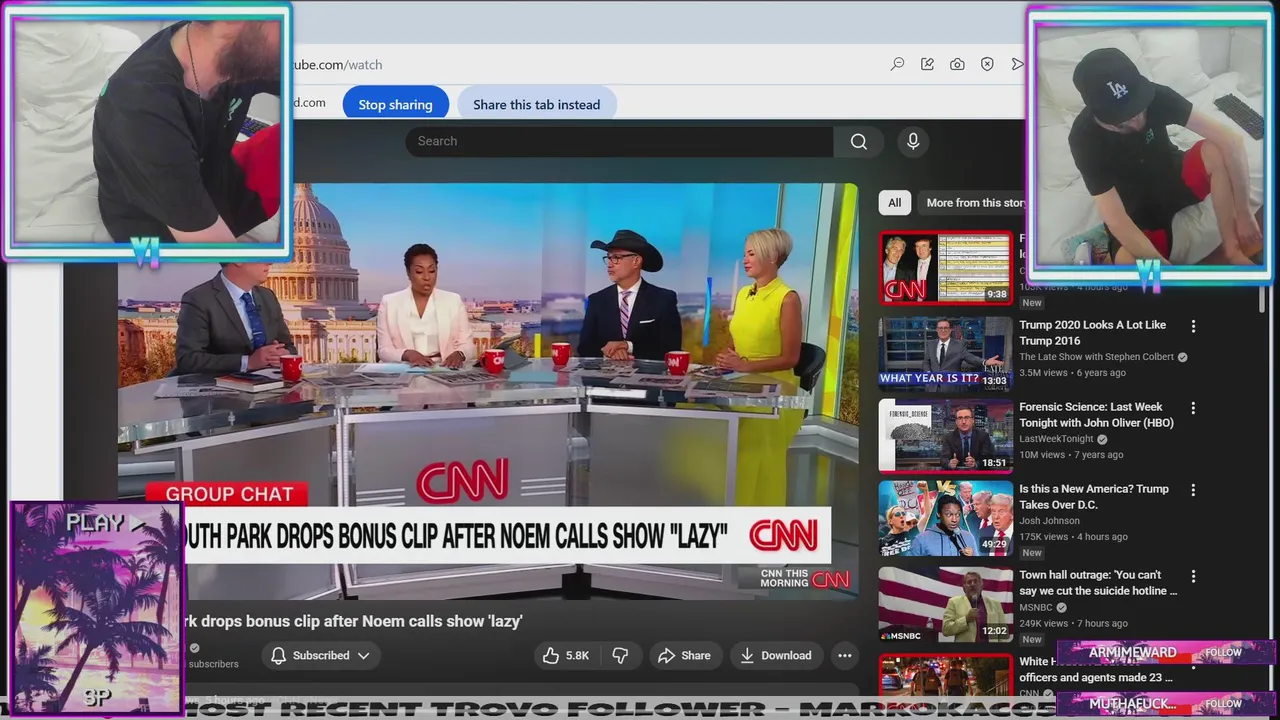Image resolution: width=1280 pixels, height=720 pixels.
Task: Open options menu for Trump 2020 Looks video
Action: pos(1193,326)
